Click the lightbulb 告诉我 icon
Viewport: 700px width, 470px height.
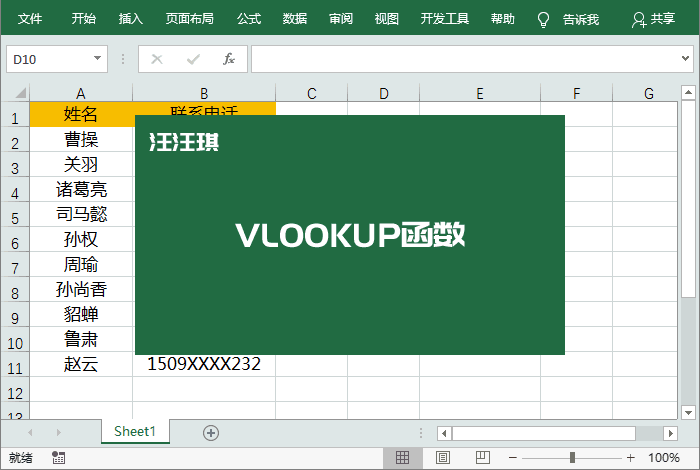coord(543,20)
